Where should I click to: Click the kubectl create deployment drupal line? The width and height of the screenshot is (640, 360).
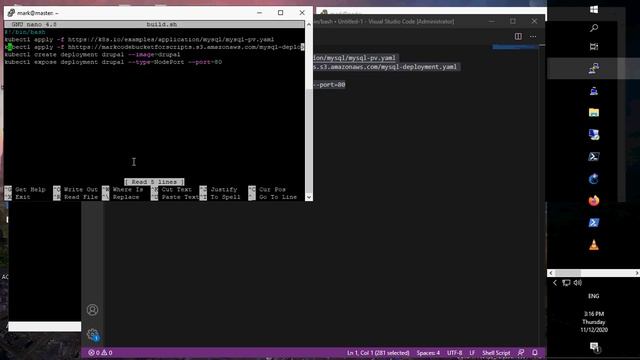tap(92, 55)
